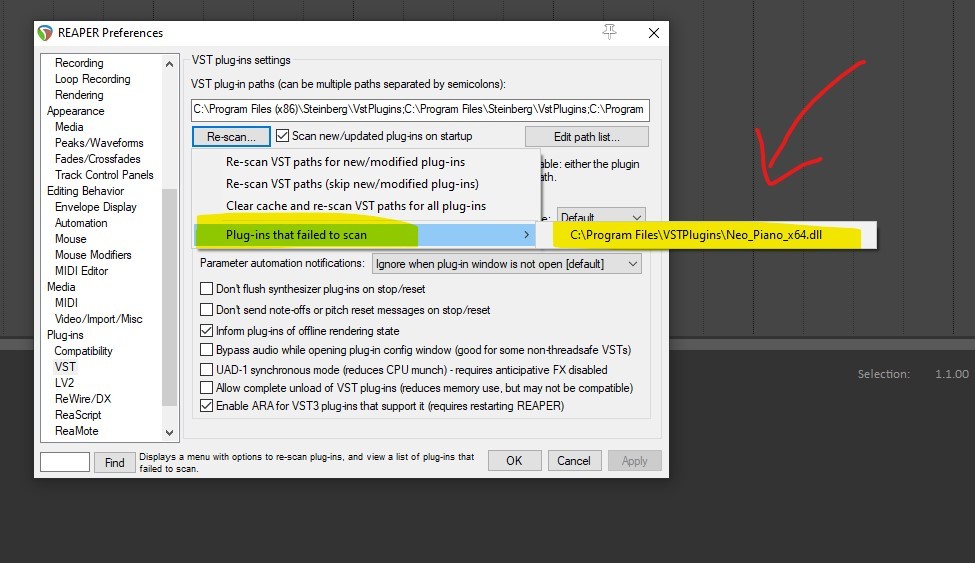
Task: Select Automation in preferences tree
Action: 81,223
